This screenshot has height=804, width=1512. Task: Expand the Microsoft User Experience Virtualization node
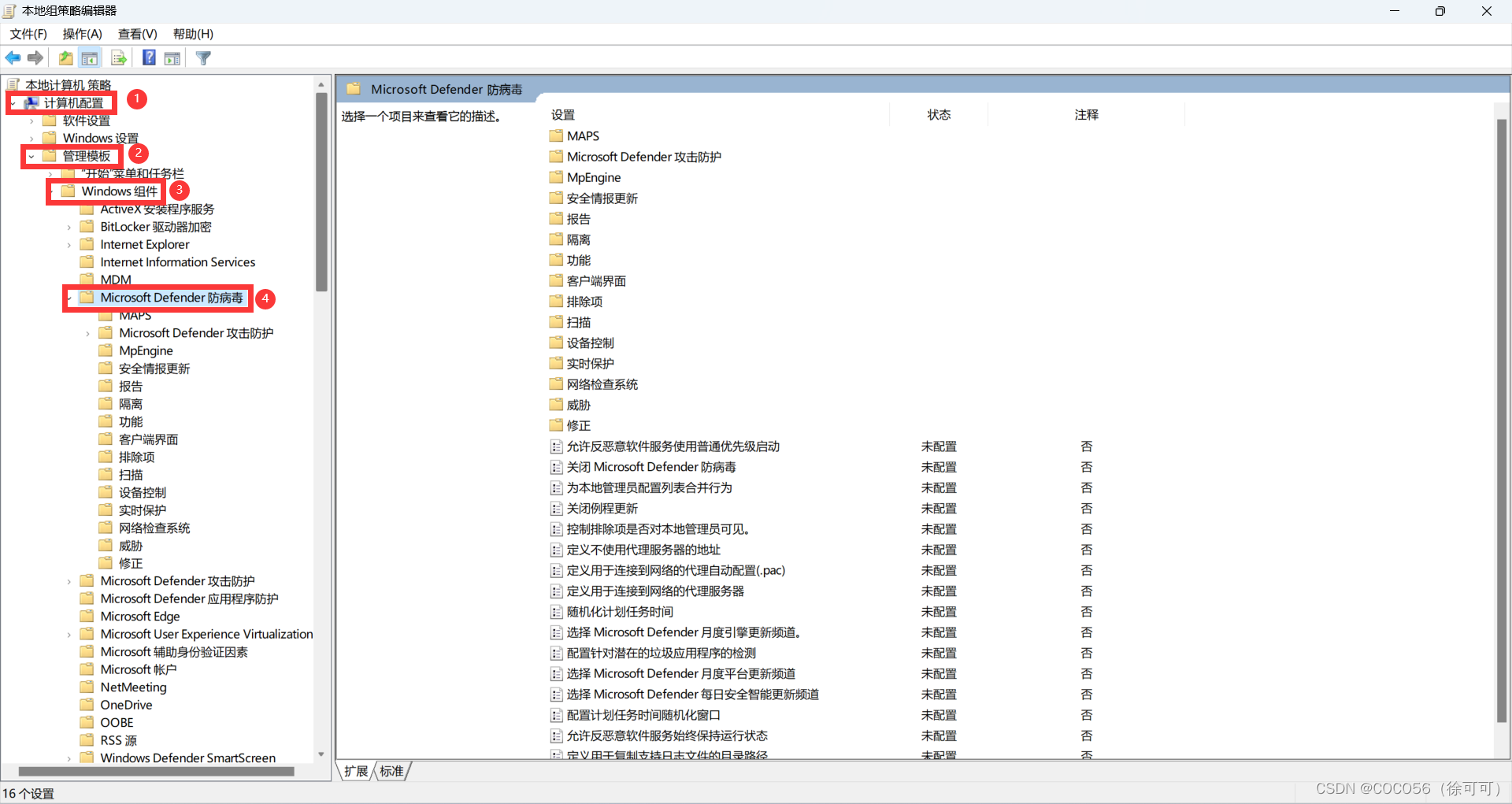69,634
